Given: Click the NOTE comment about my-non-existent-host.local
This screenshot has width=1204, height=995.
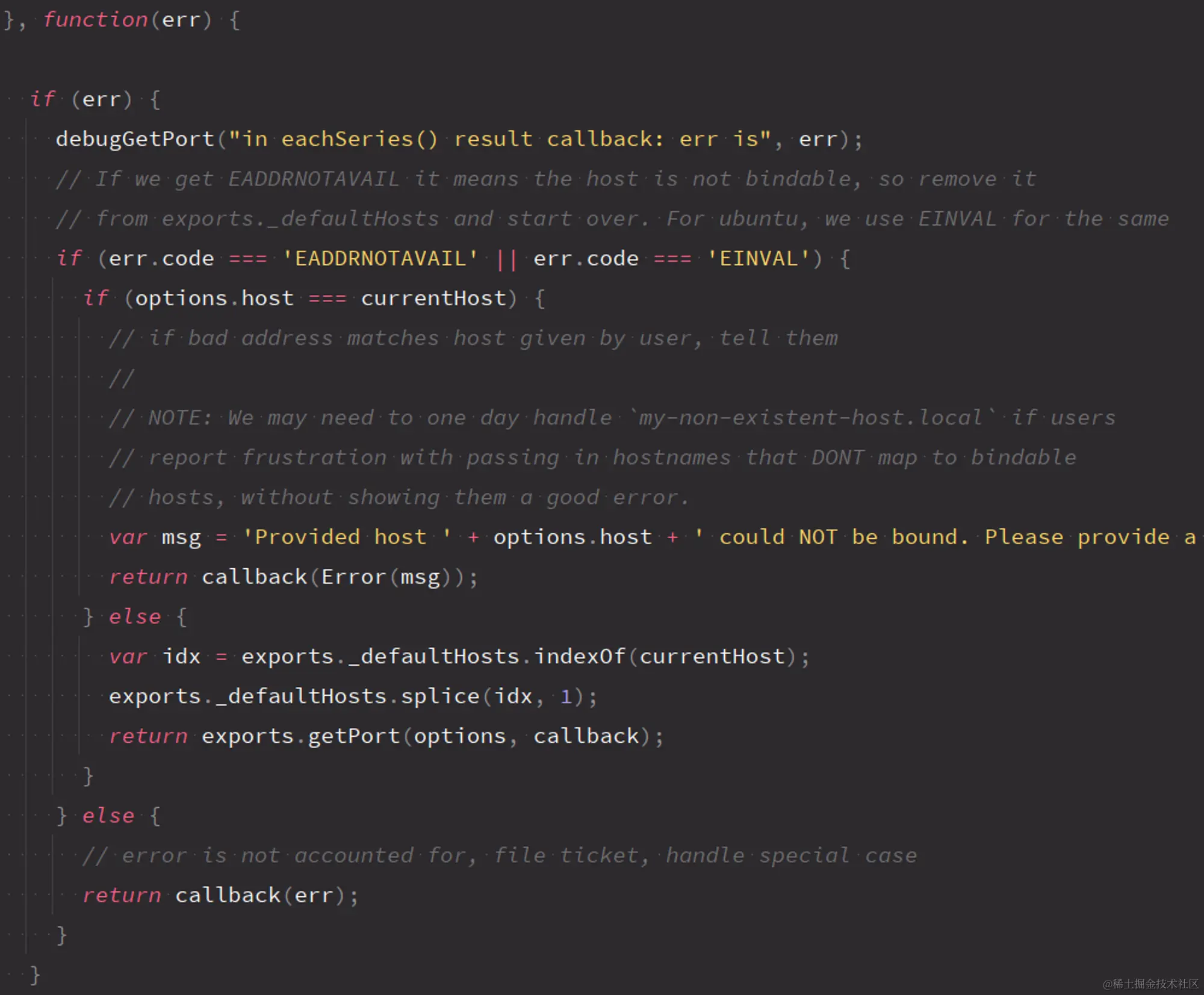Looking at the screenshot, I should click(611, 417).
